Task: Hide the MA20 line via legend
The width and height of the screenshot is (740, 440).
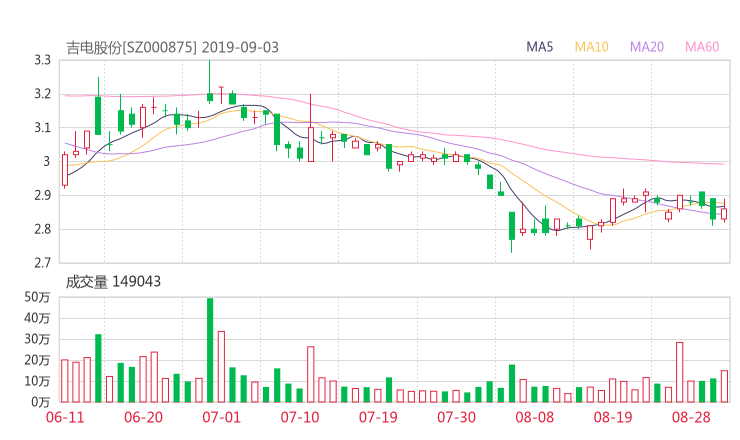Action: click(x=647, y=47)
